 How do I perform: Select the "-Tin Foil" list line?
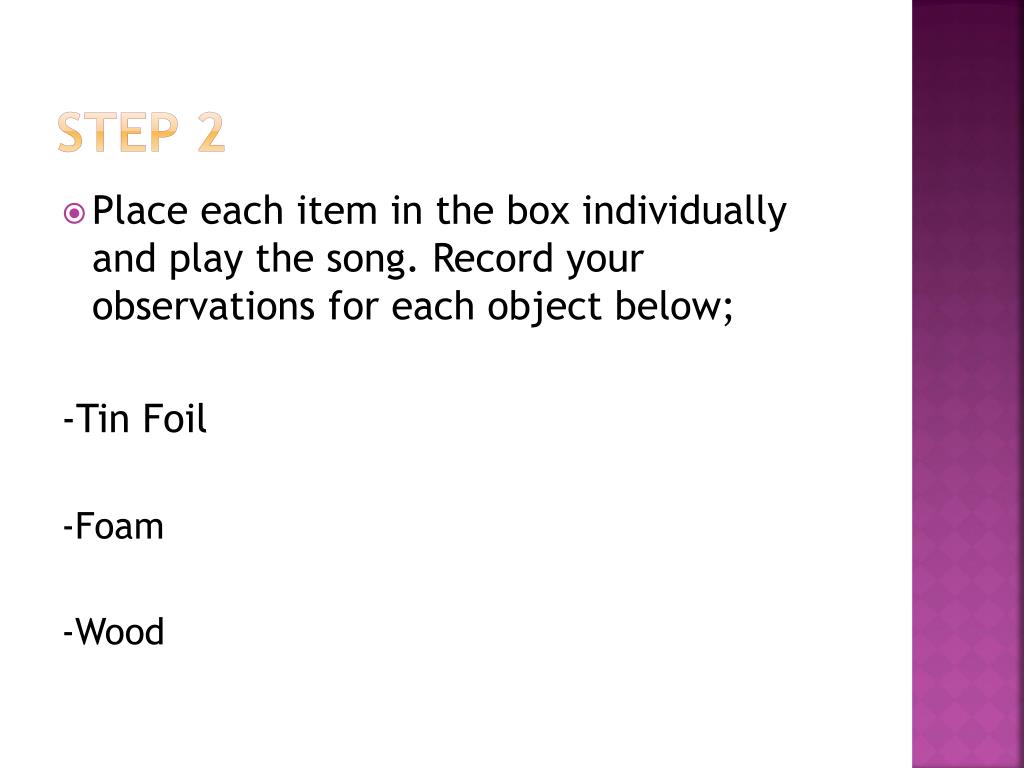[x=134, y=419]
